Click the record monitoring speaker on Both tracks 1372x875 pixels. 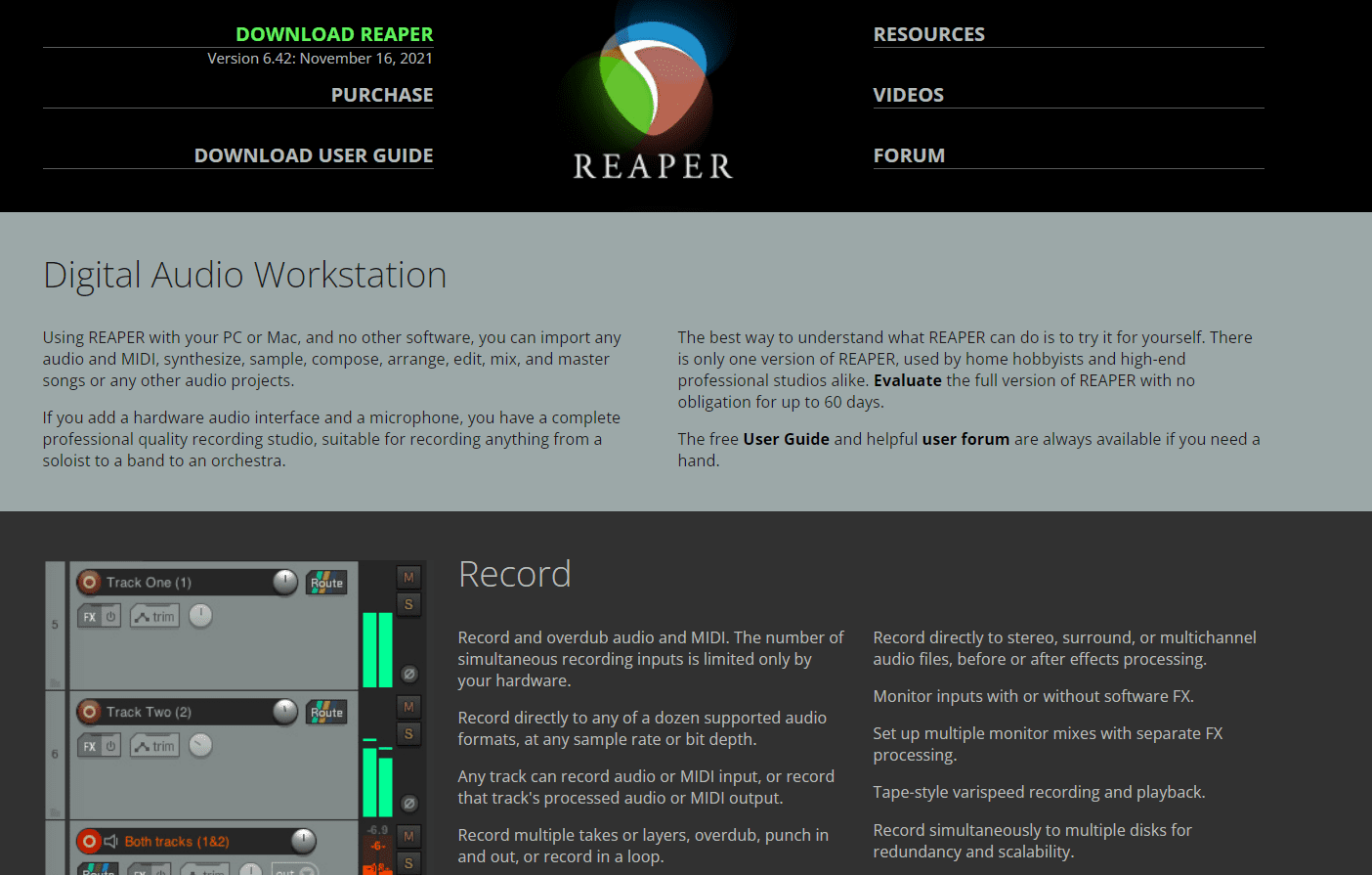coord(109,841)
